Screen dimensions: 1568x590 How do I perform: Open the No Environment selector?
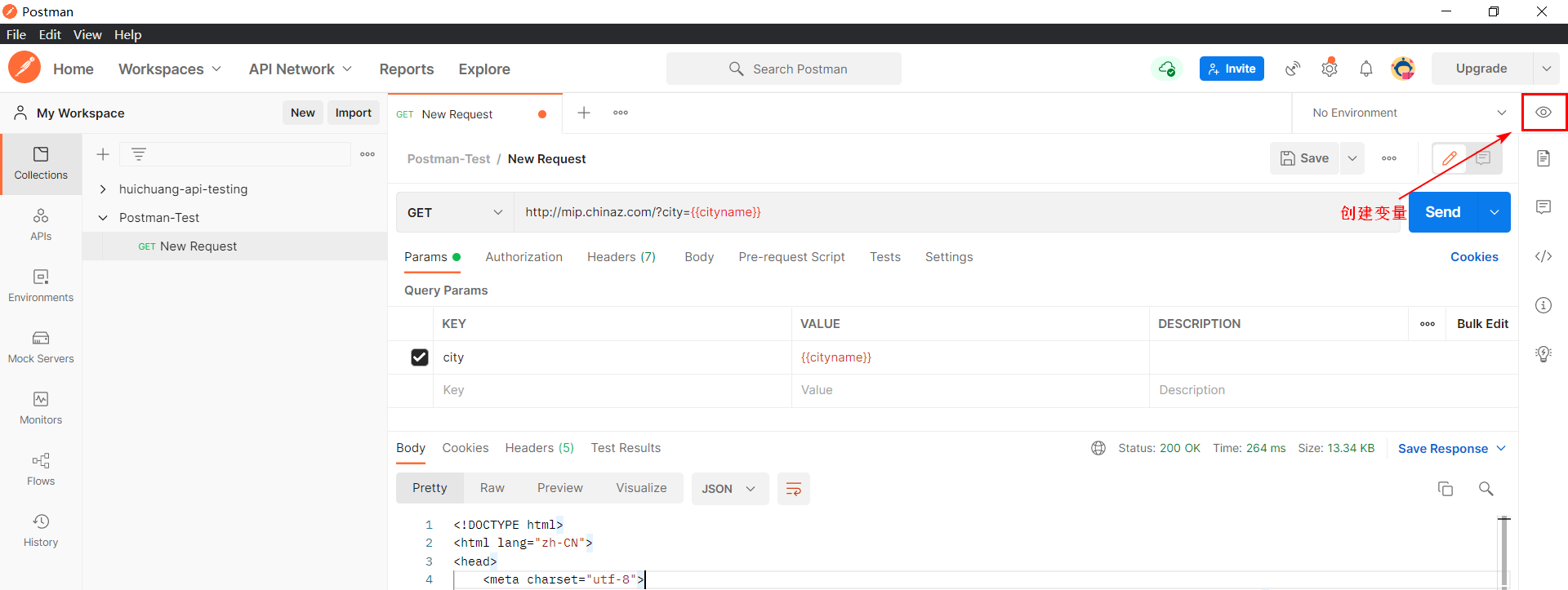pyautogui.click(x=1409, y=113)
